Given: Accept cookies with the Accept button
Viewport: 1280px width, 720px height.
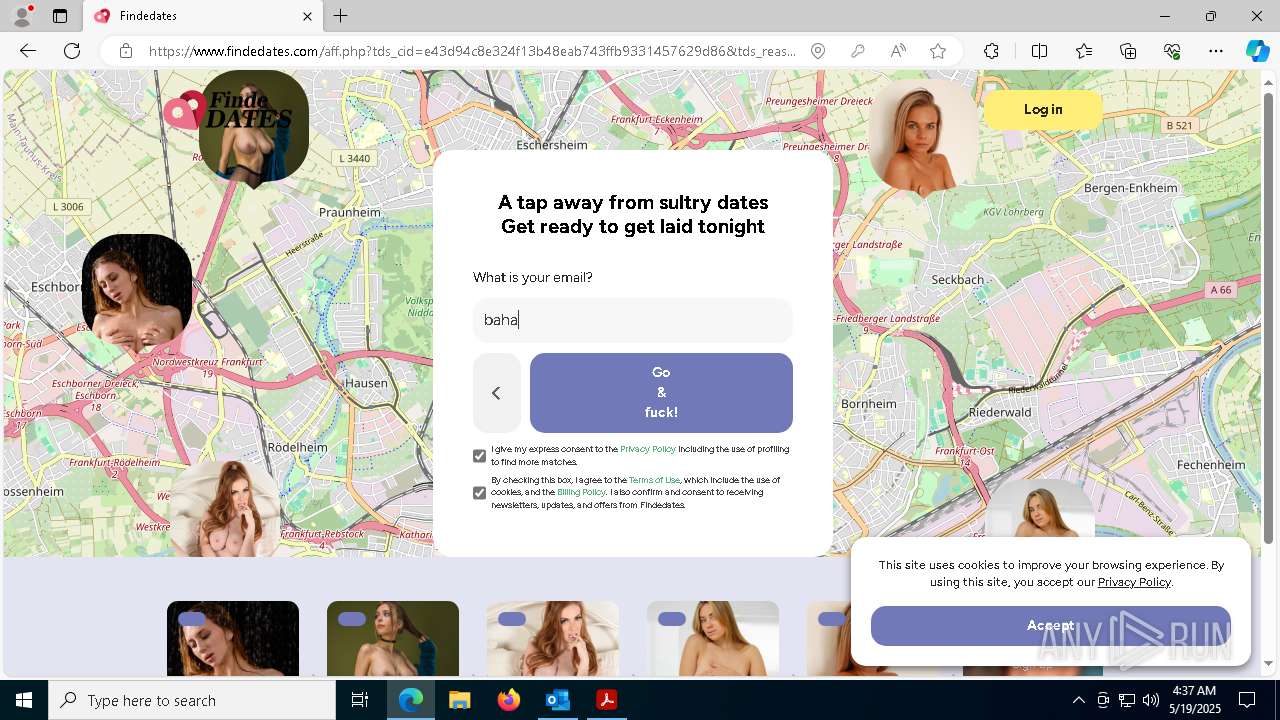Looking at the screenshot, I should (x=1050, y=625).
